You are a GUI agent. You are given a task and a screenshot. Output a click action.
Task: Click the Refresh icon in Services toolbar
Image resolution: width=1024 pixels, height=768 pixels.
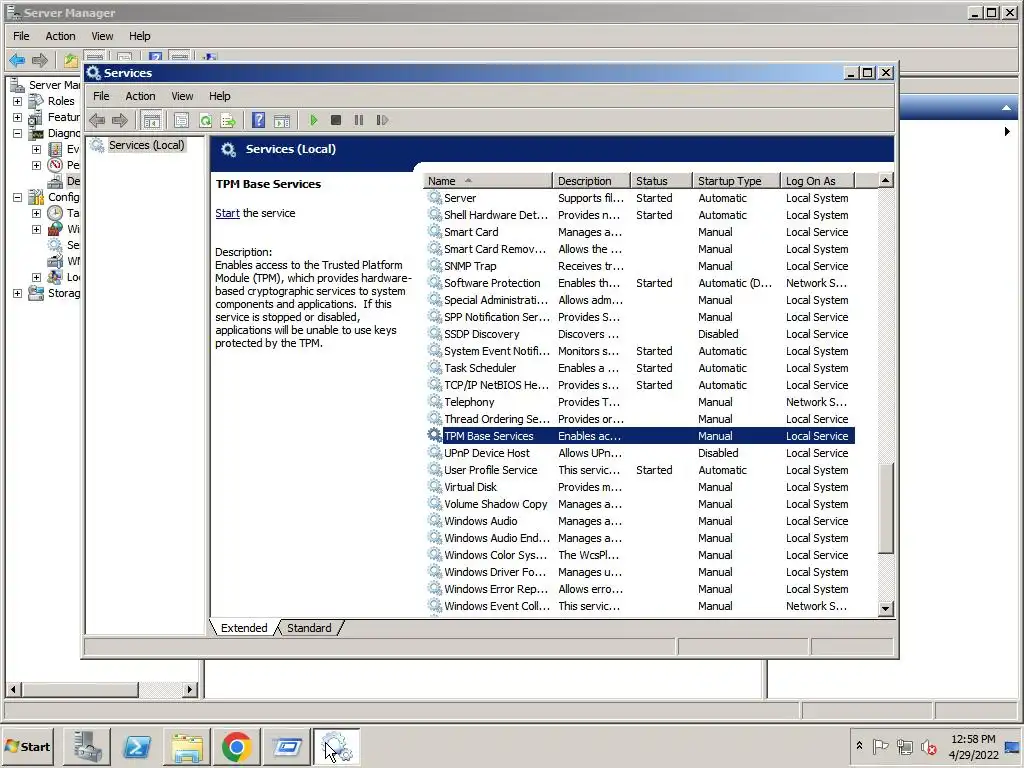click(x=205, y=120)
